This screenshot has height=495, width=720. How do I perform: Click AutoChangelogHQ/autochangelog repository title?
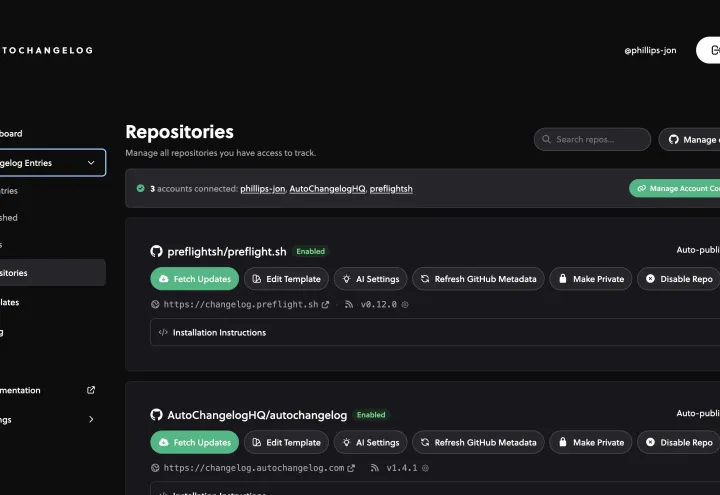pos(257,415)
